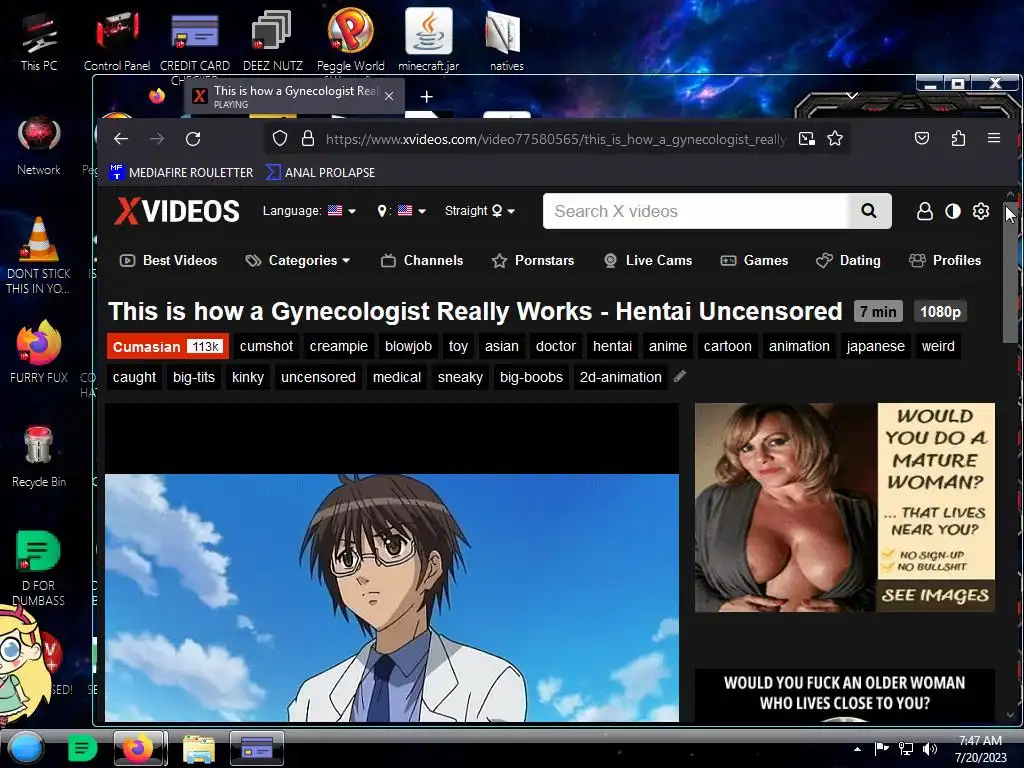
Task: Reload the current page
Action: pos(193,138)
